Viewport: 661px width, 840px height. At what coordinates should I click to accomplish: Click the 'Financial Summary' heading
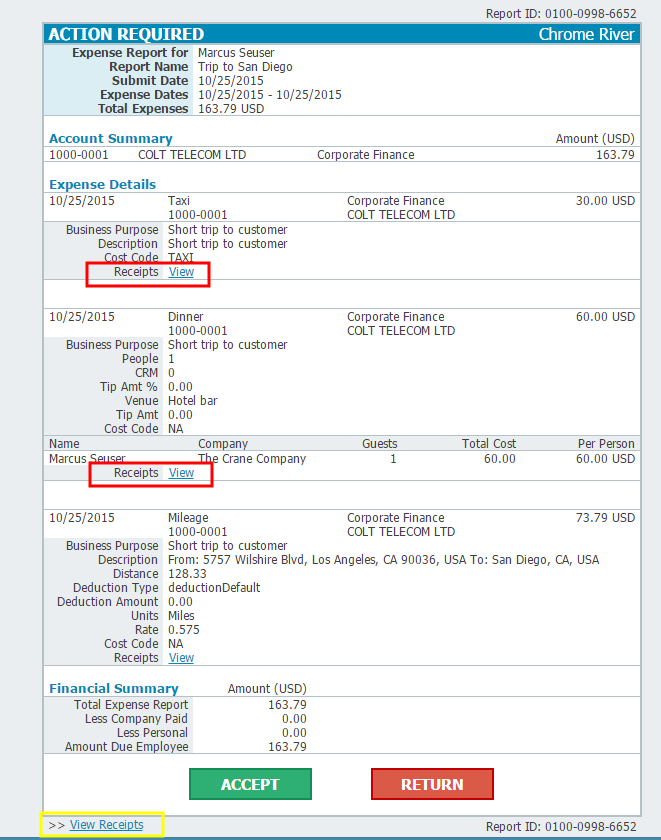point(114,688)
